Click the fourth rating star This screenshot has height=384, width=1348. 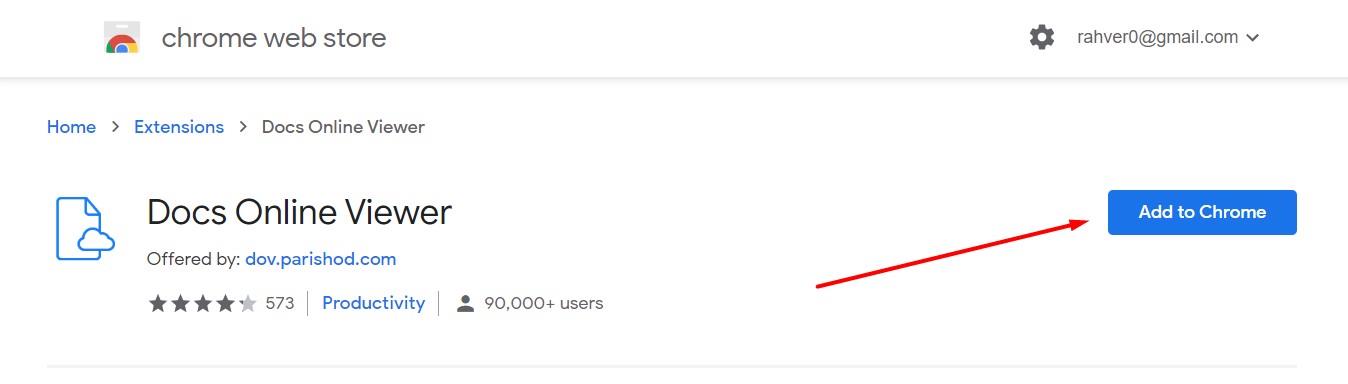click(x=225, y=303)
